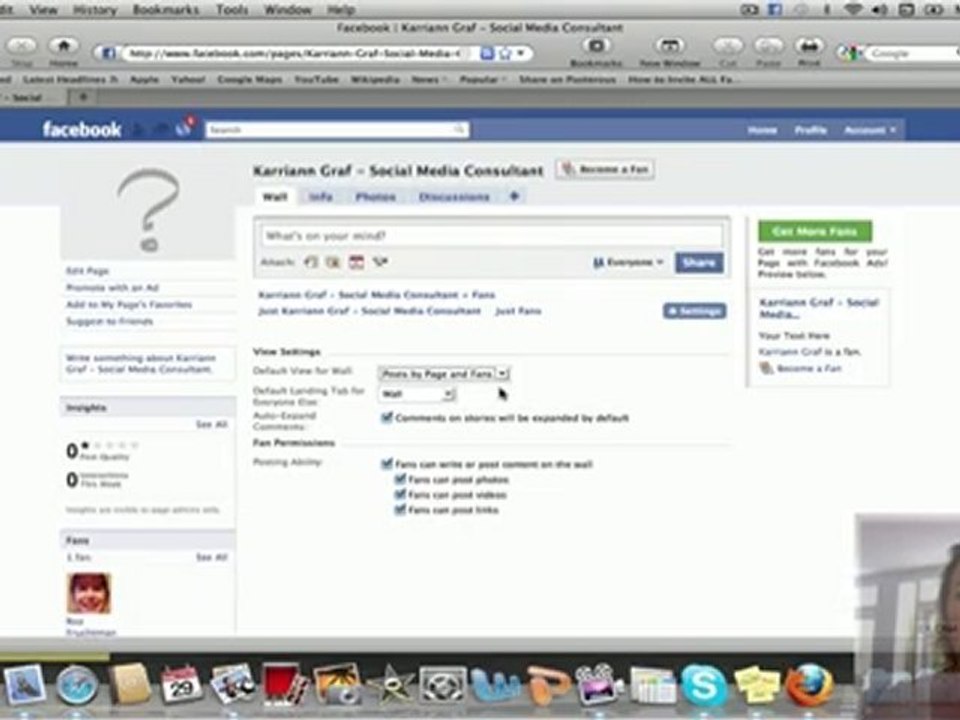The height and width of the screenshot is (720, 960).
Task: Open Default View for Wall dropdown
Action: tap(444, 373)
